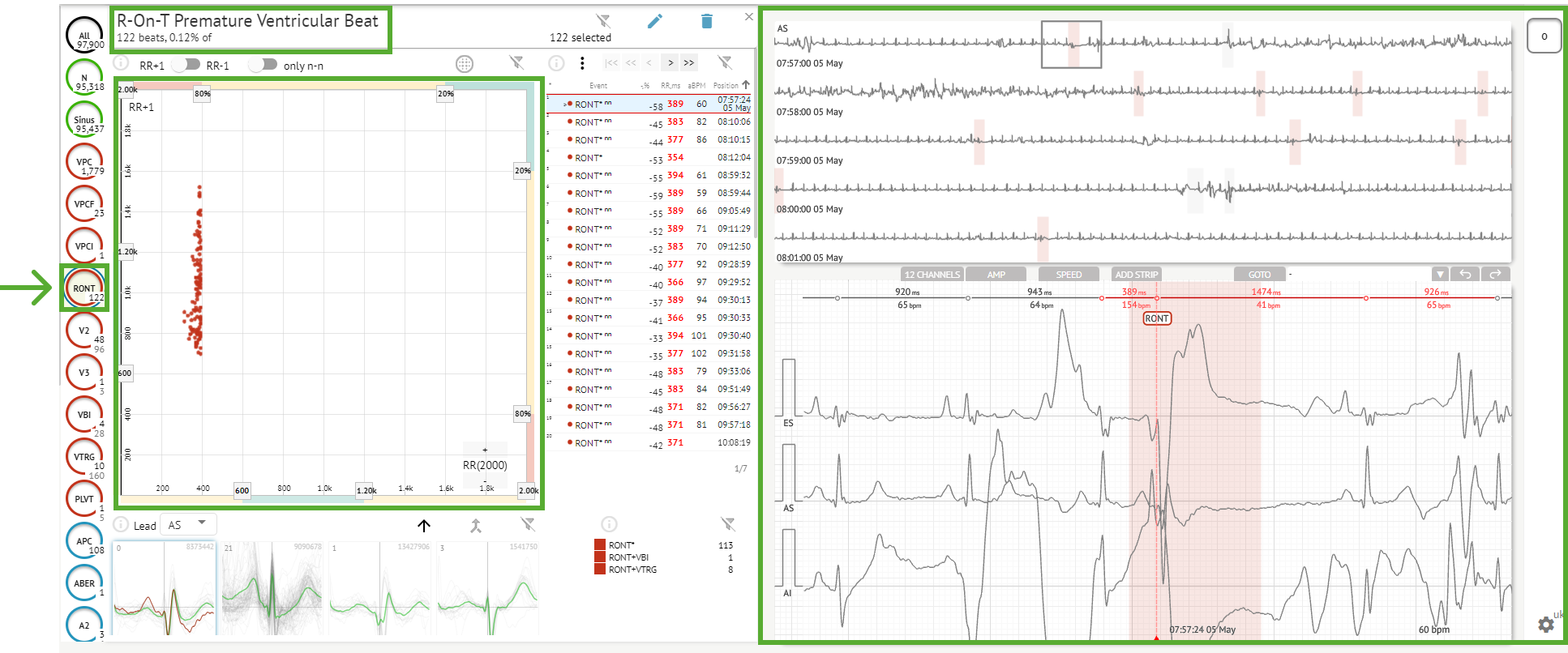The image size is (1568, 653).
Task: Select the APC category in sidebar
Action: click(x=84, y=541)
